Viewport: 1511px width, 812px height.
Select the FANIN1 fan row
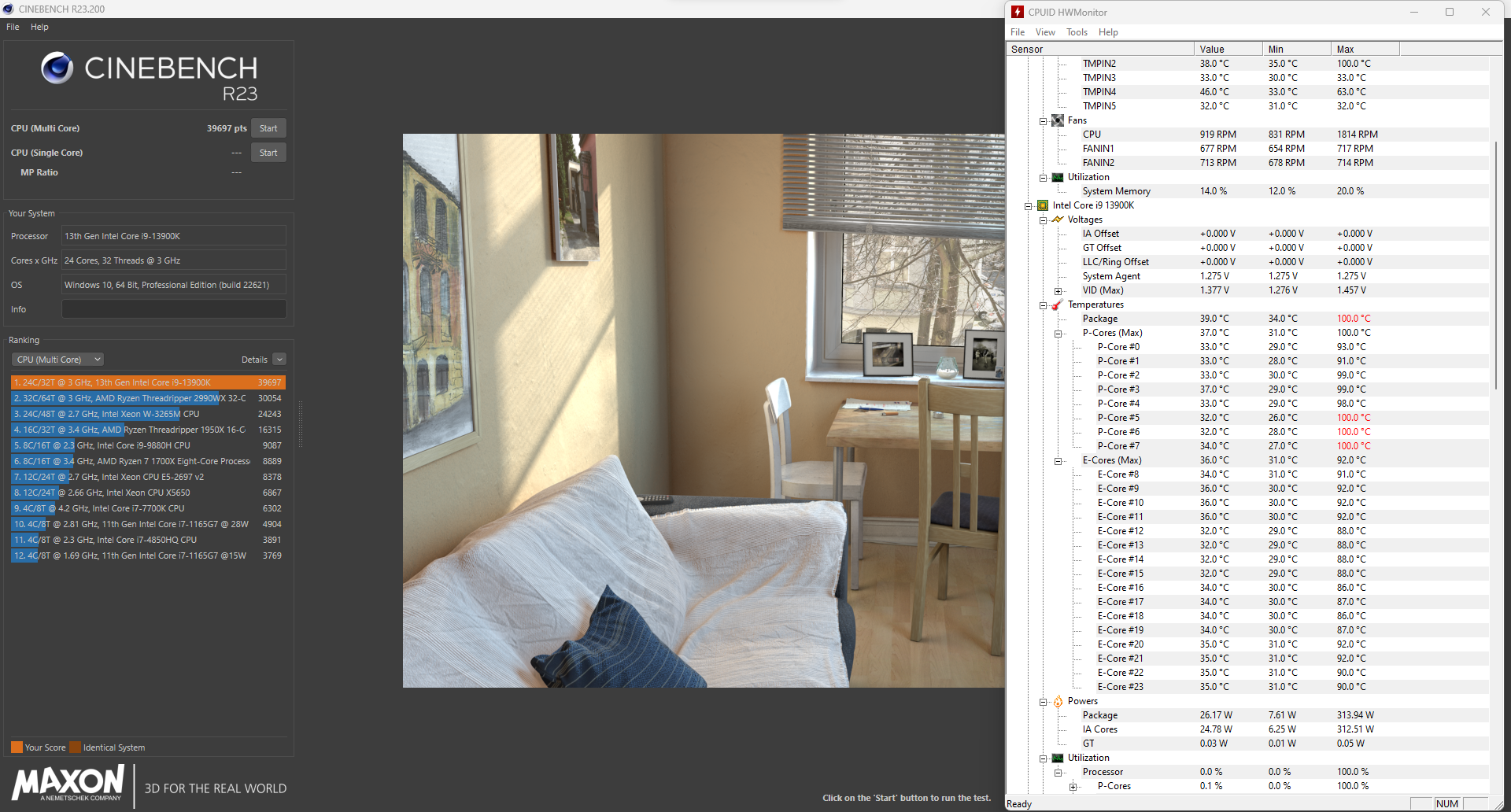1247,149
